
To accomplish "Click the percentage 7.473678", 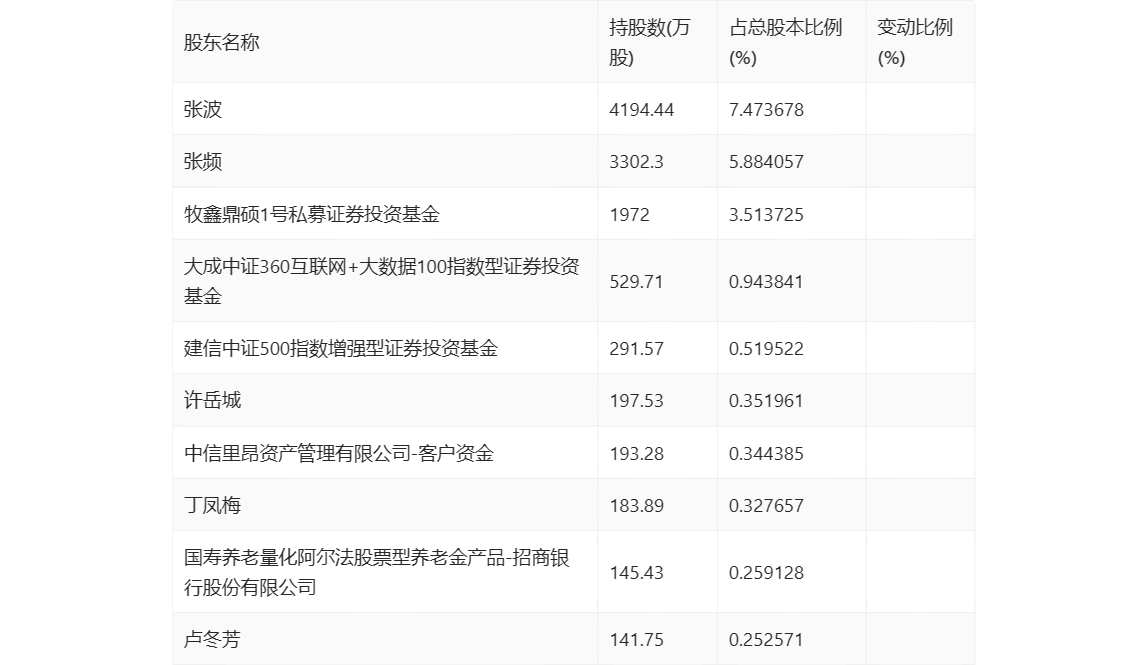I will point(766,110).
